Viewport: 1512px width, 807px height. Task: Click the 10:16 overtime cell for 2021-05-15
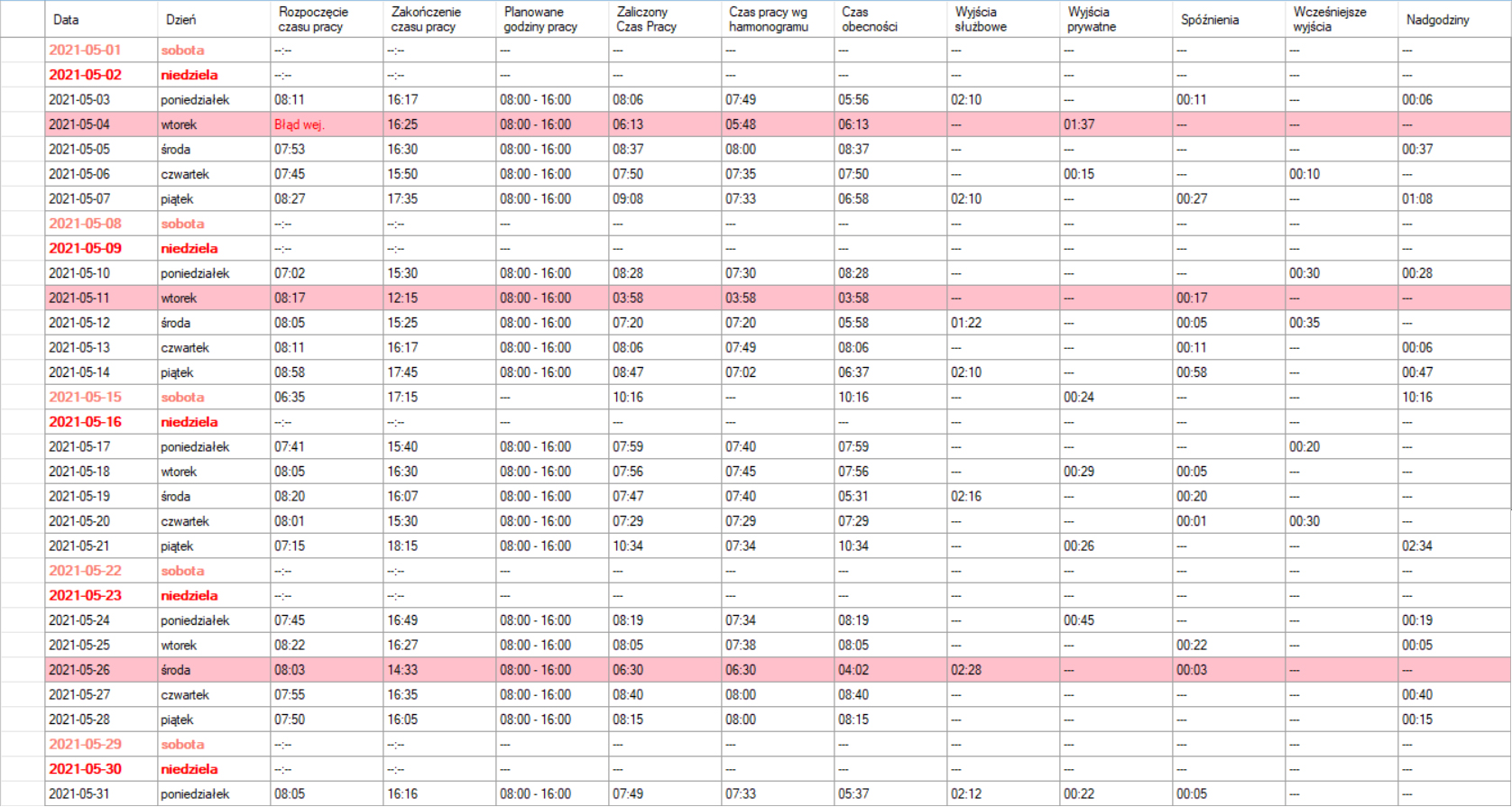pyautogui.click(x=1453, y=397)
